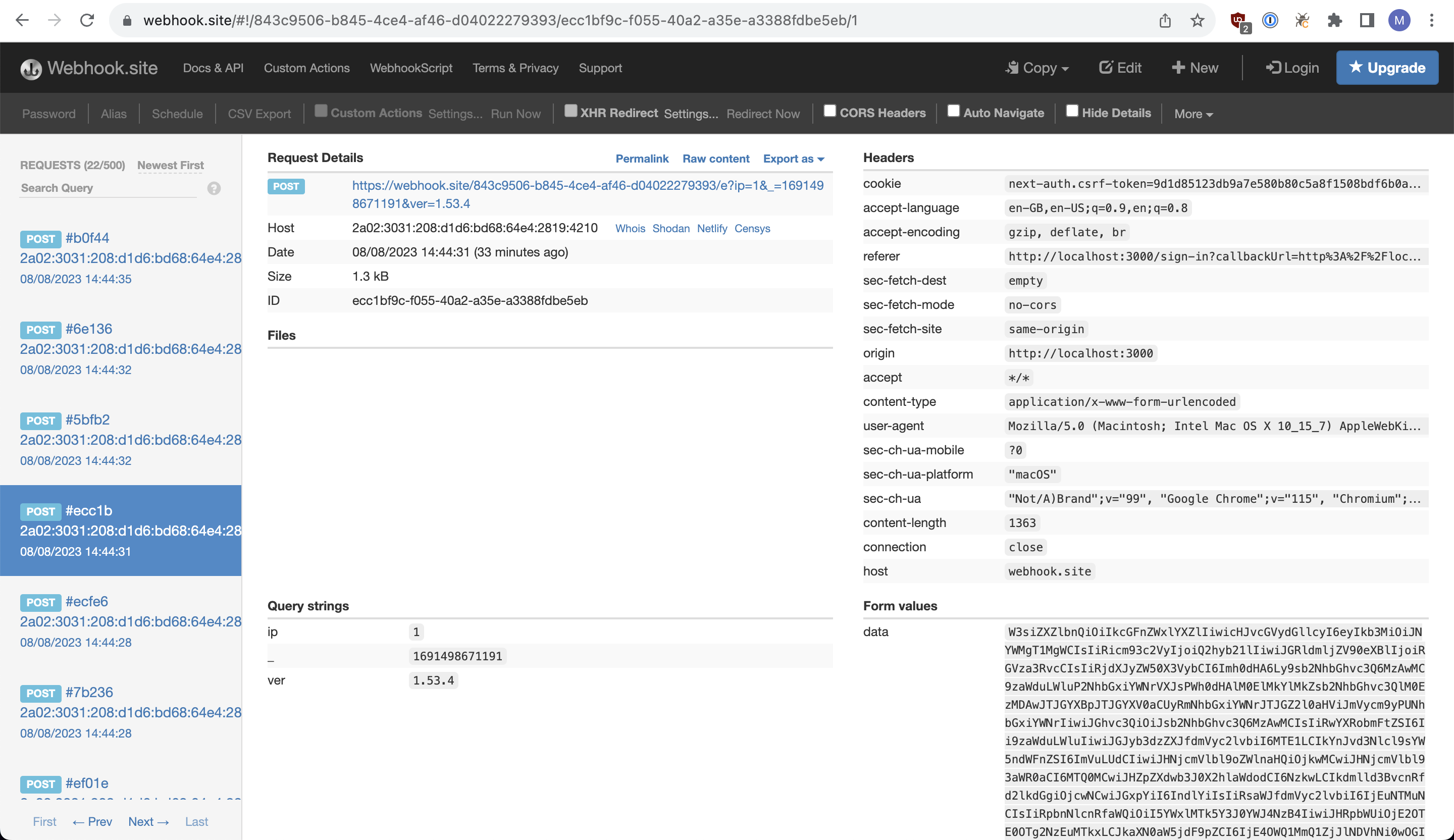Click the Webhook.site logo icon
This screenshot has height=840, width=1454.
click(x=31, y=68)
